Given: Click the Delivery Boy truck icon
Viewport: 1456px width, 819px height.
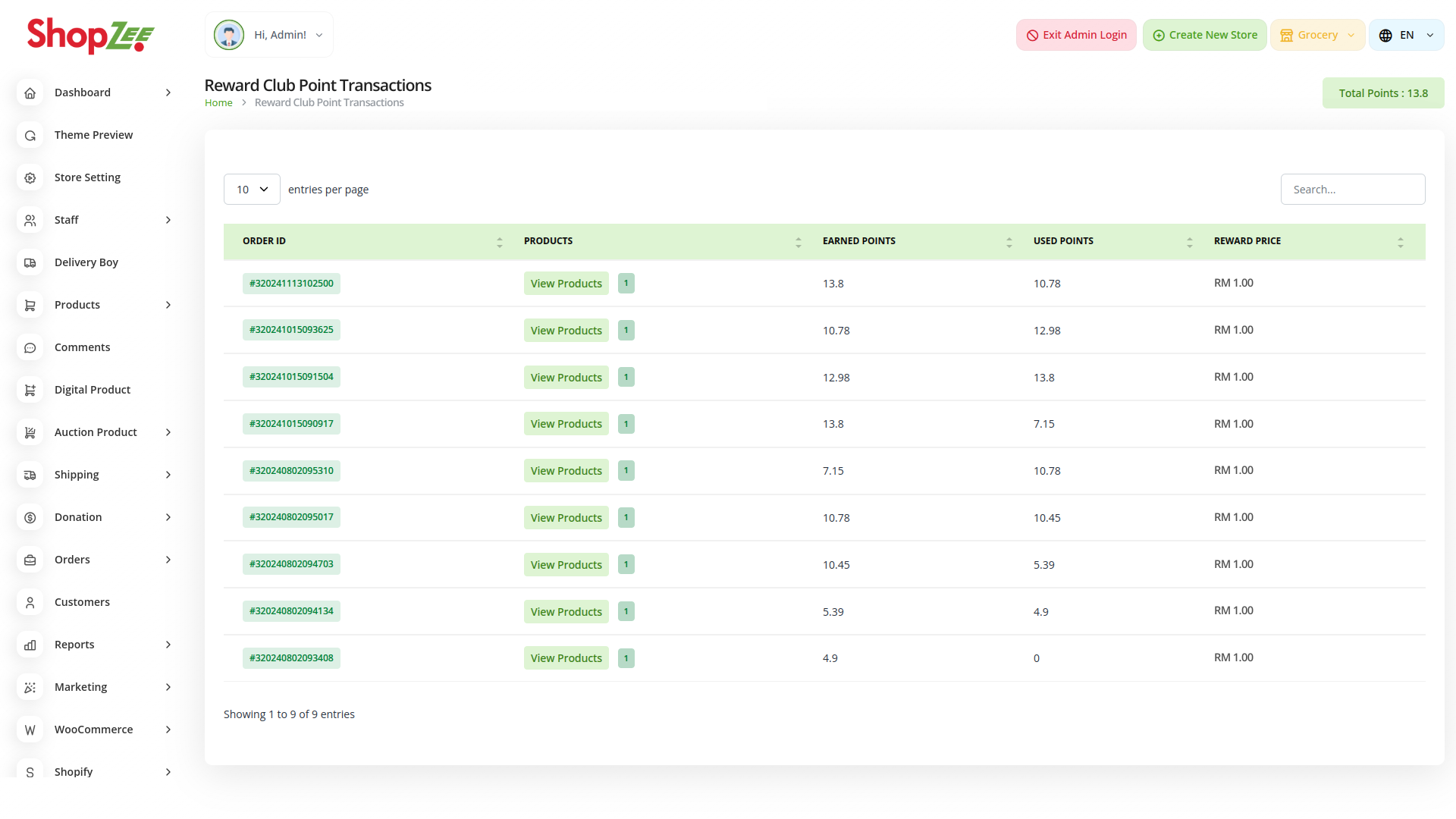Looking at the screenshot, I should click(x=30, y=262).
